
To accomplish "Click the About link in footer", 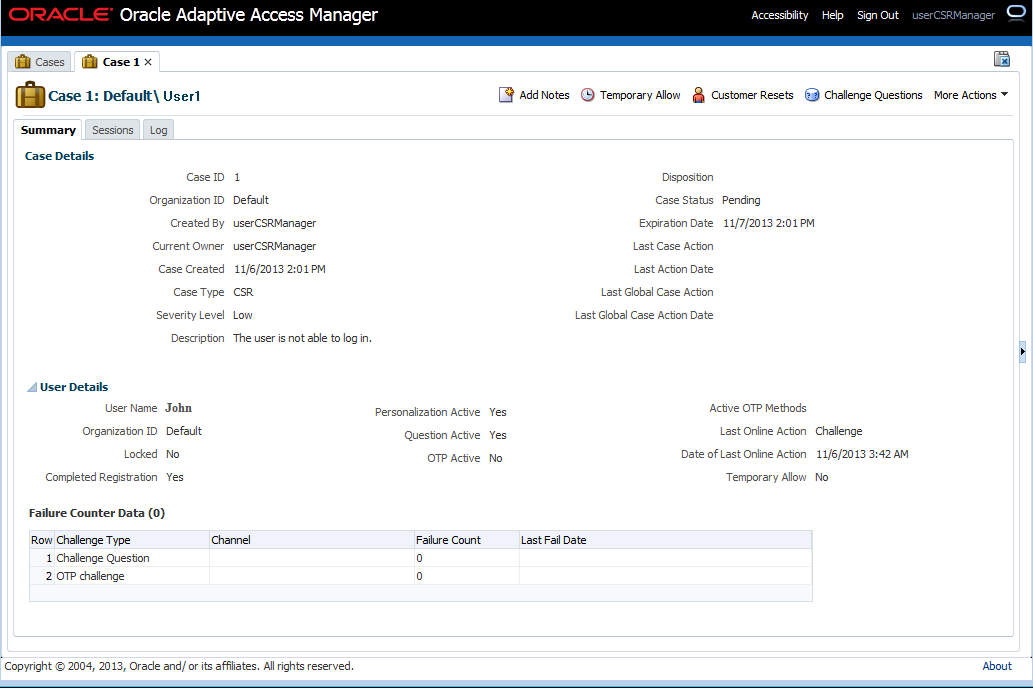I will click(997, 666).
